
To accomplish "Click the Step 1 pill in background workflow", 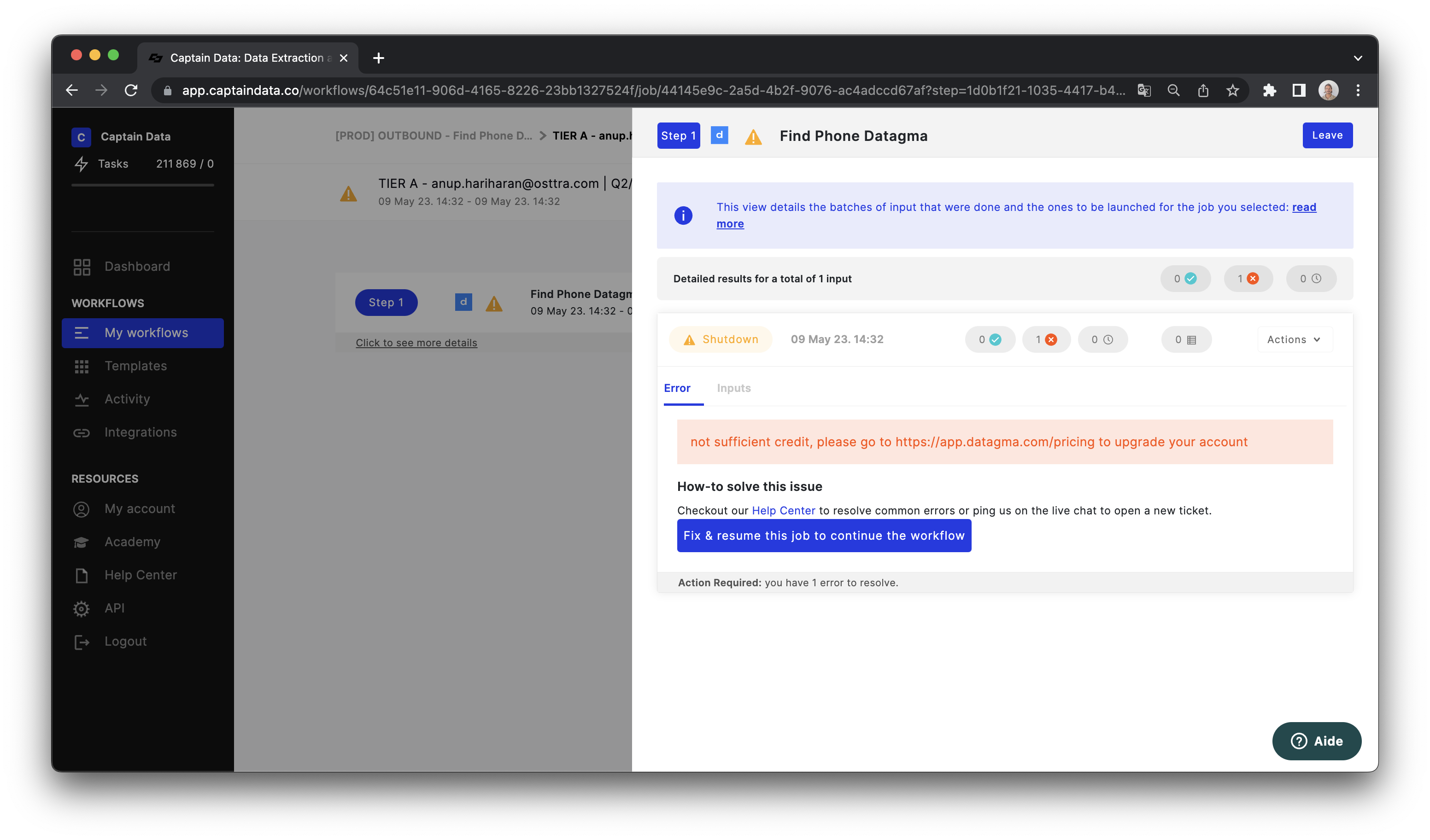I will (x=386, y=302).
